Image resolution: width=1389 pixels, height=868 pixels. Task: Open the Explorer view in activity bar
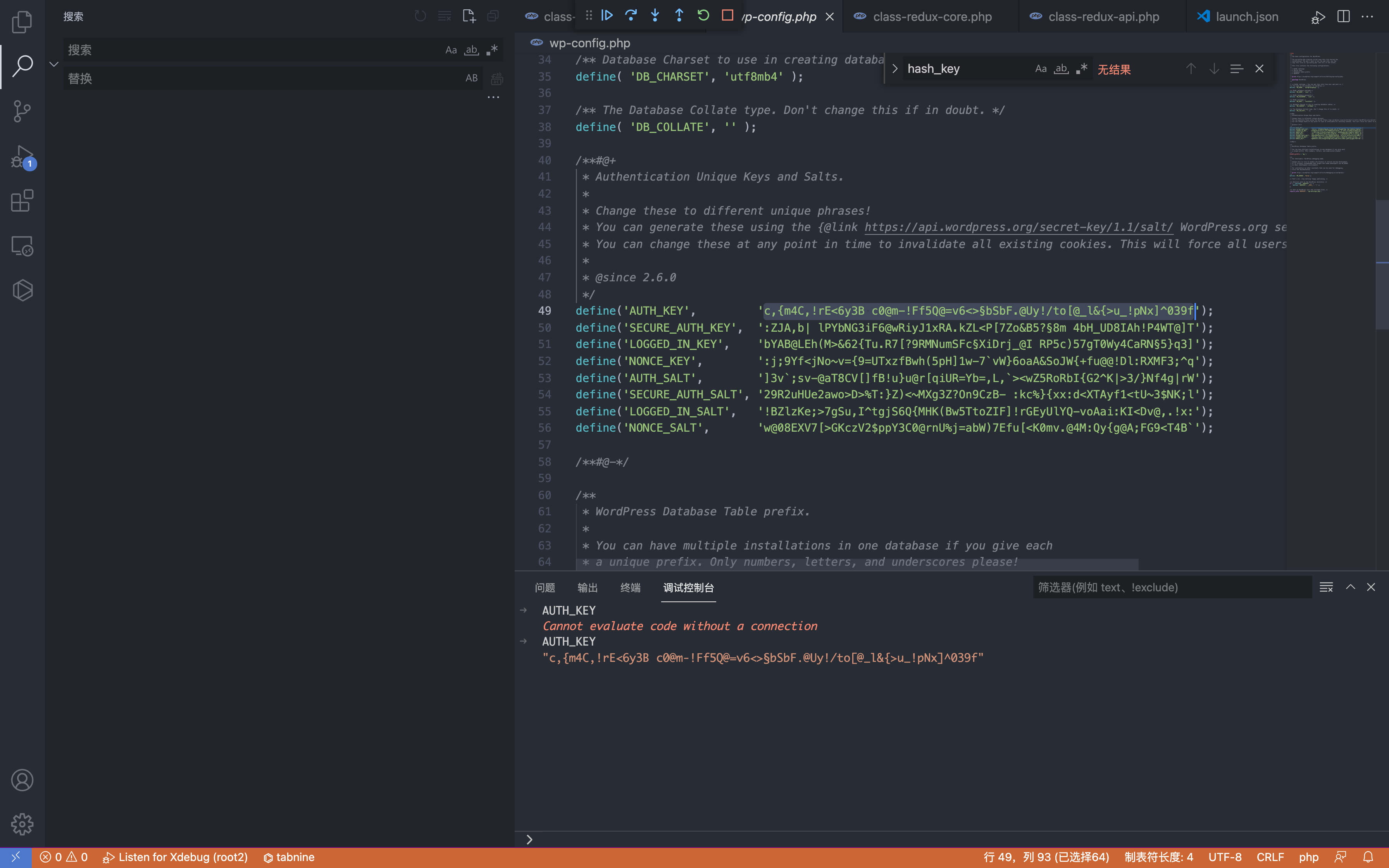tap(22, 22)
